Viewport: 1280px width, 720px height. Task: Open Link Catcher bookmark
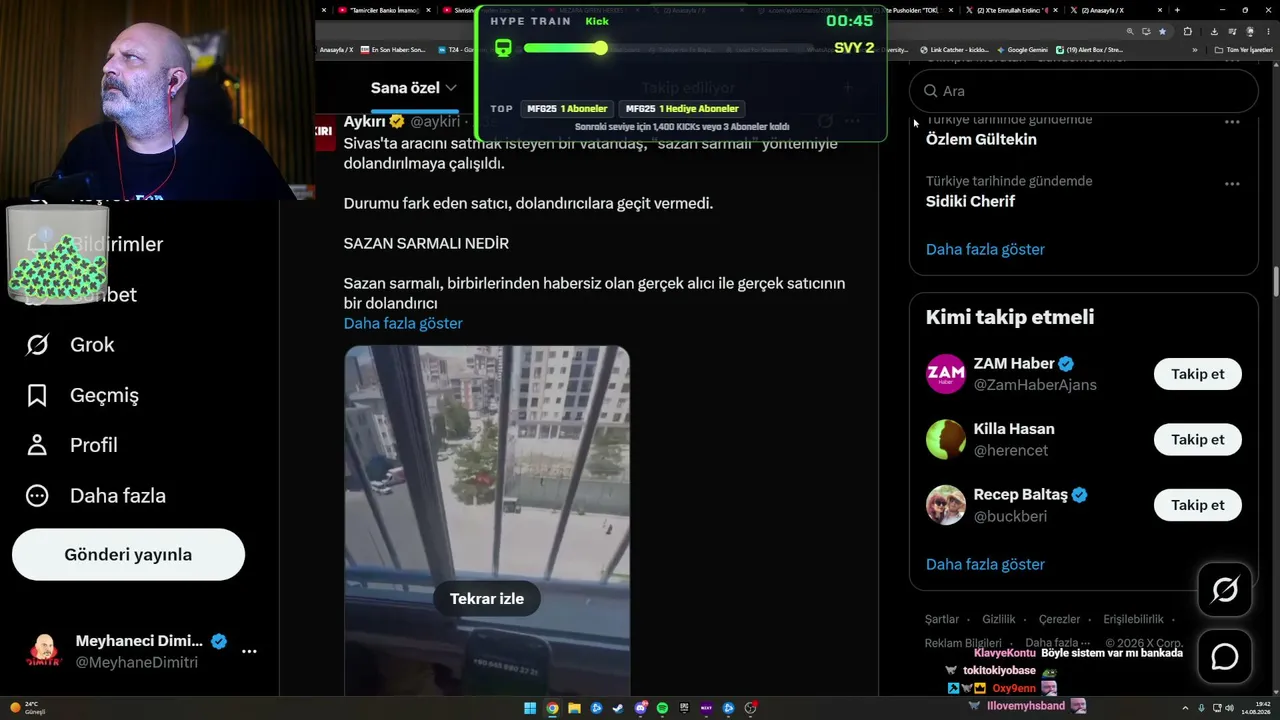pos(953,50)
